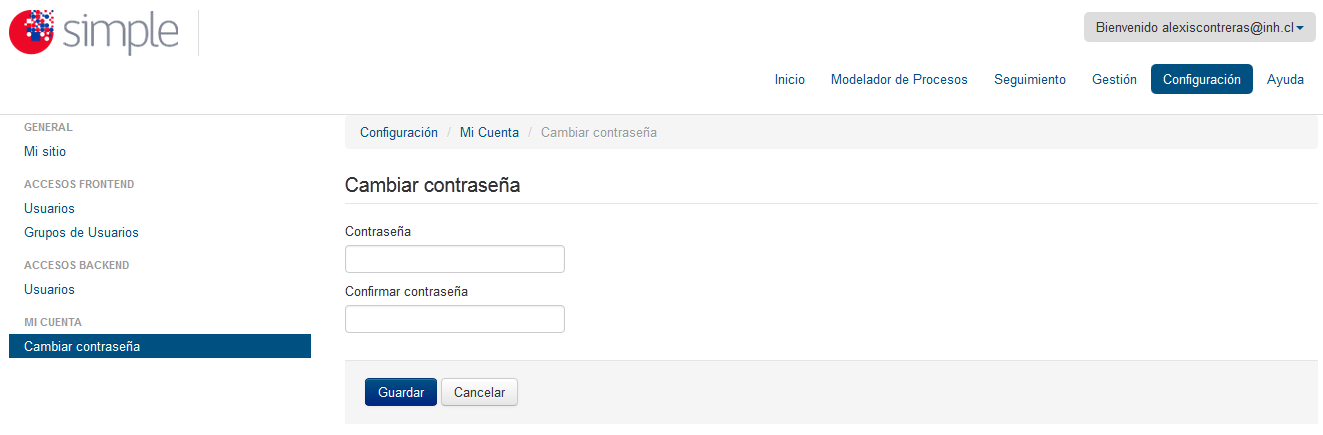
Task: Click the Configuración active tab
Action: pos(1202,80)
